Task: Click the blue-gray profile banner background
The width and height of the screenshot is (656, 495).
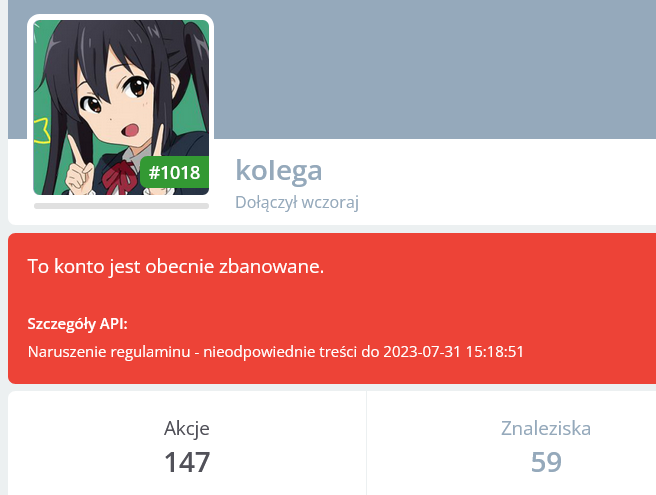Action: coord(435,69)
